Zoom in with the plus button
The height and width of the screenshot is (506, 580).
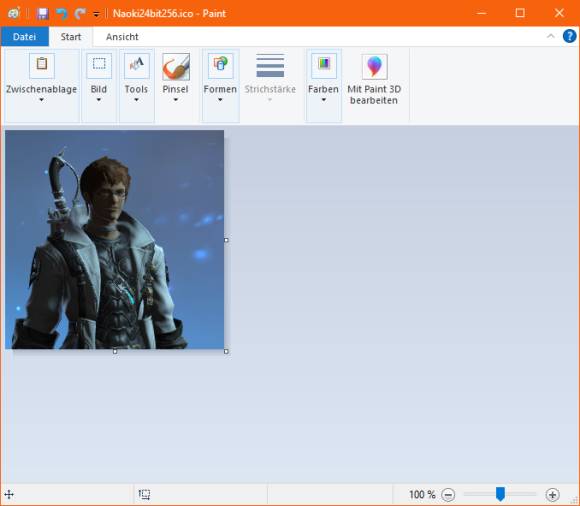[552, 495]
